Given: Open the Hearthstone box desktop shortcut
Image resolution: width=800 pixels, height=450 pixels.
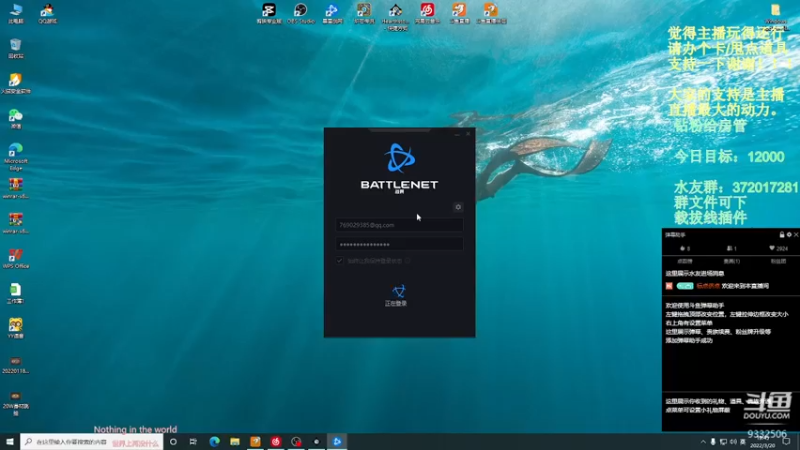Looking at the screenshot, I should click(x=364, y=13).
